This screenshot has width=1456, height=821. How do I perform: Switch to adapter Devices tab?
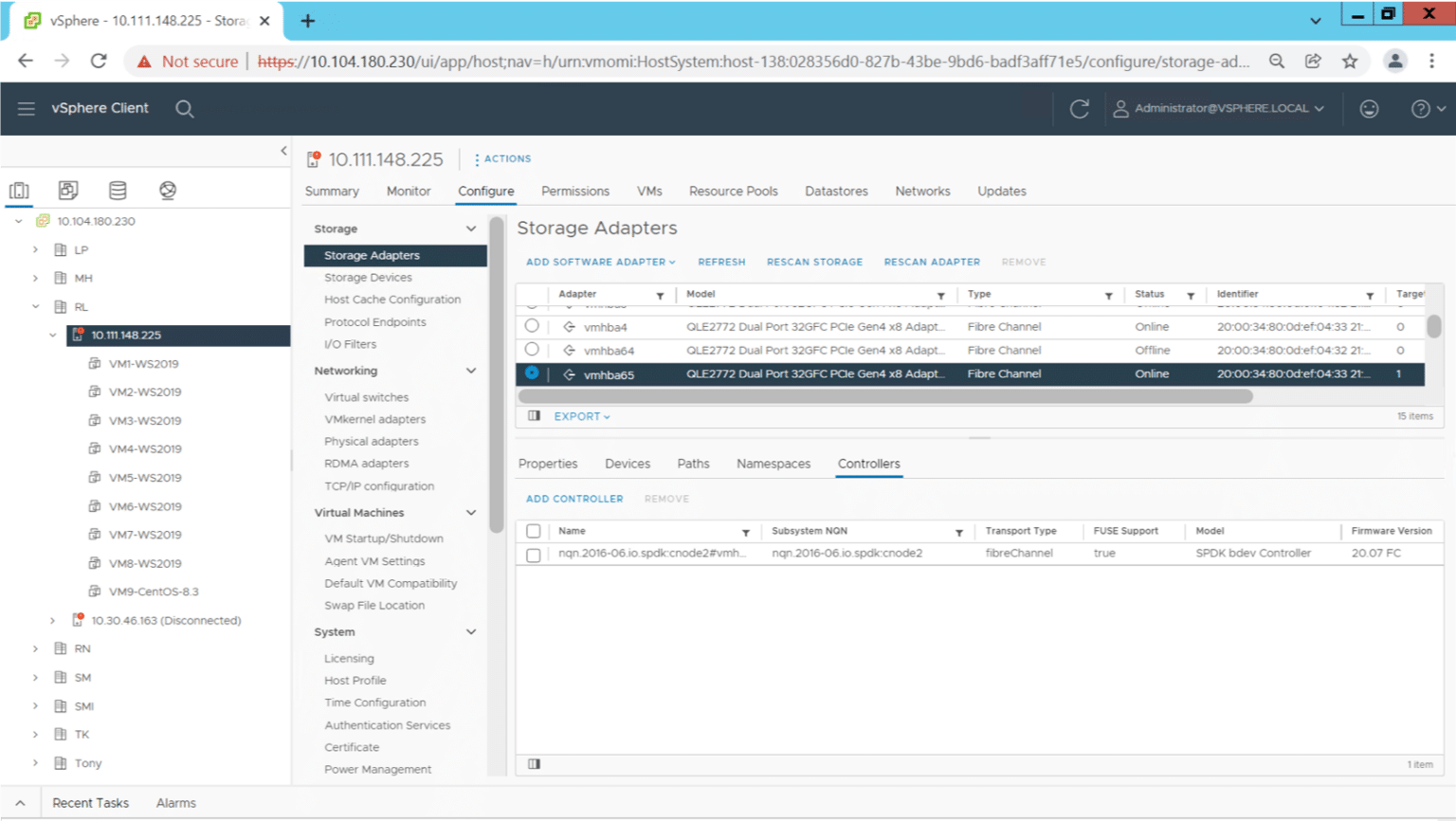click(628, 464)
